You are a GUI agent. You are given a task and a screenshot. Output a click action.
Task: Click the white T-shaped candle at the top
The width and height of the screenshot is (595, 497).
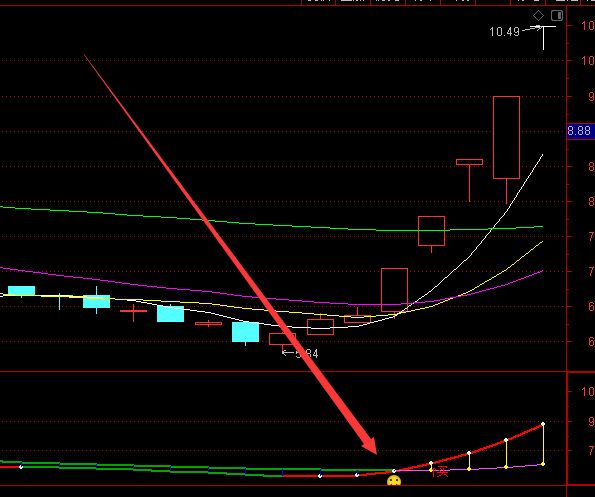click(x=543, y=38)
